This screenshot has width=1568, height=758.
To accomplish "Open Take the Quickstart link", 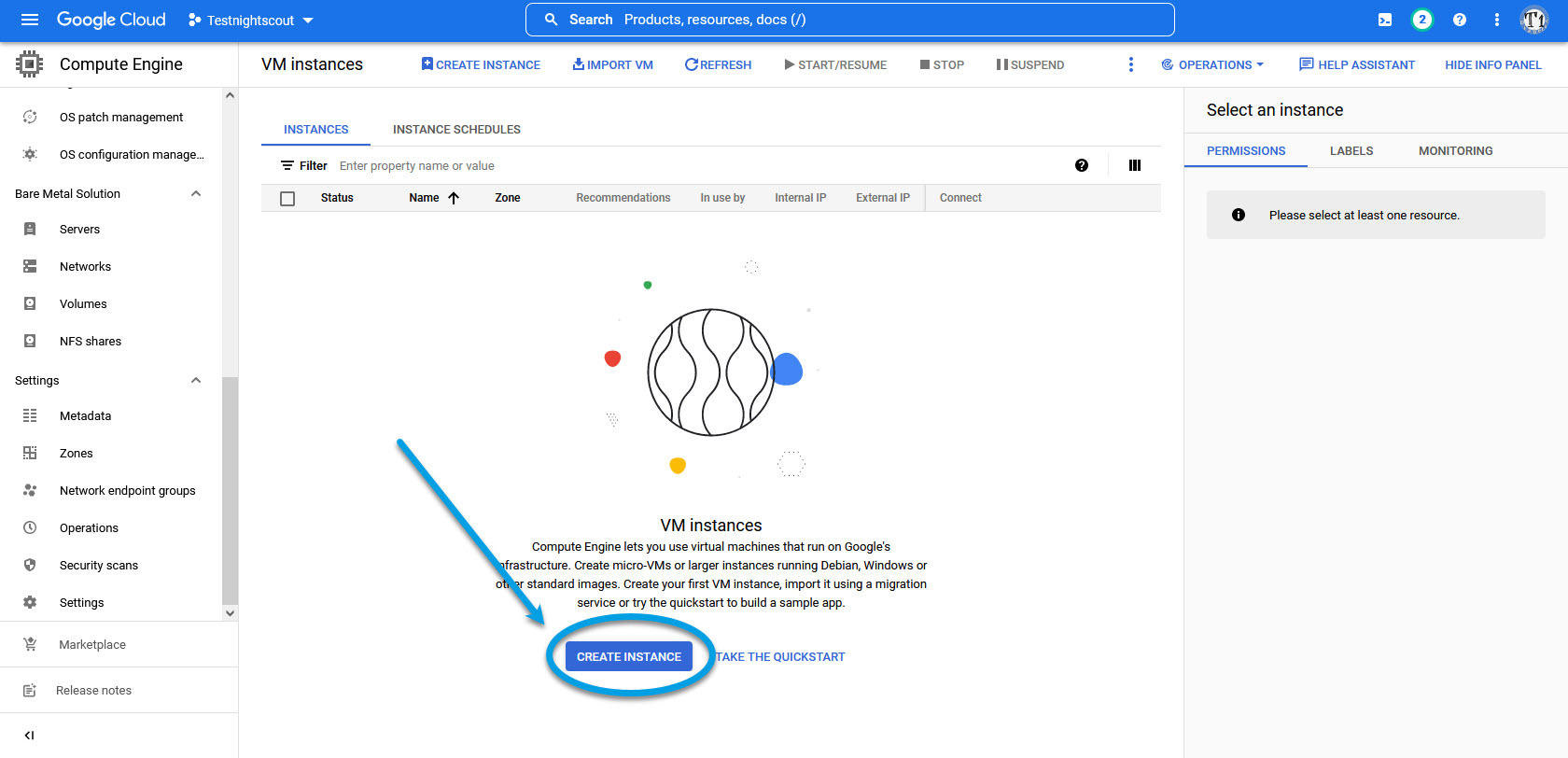I will pos(780,657).
